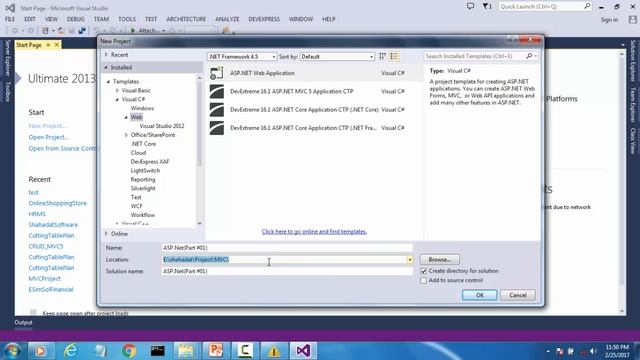The height and width of the screenshot is (360, 640).
Task: Open the DEVEXPRESS menu
Action: [x=264, y=19]
